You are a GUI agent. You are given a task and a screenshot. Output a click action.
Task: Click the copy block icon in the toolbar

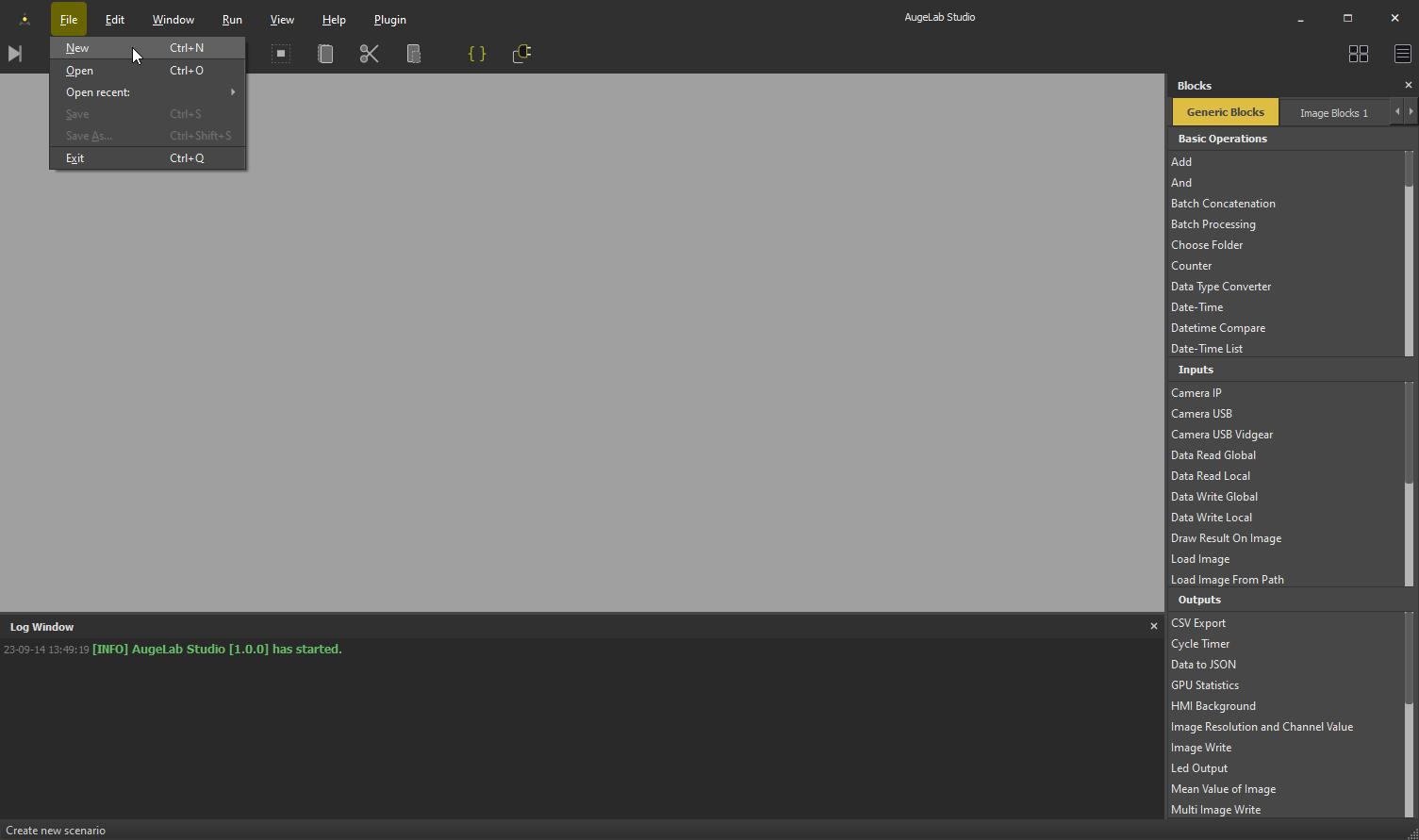pyautogui.click(x=325, y=54)
